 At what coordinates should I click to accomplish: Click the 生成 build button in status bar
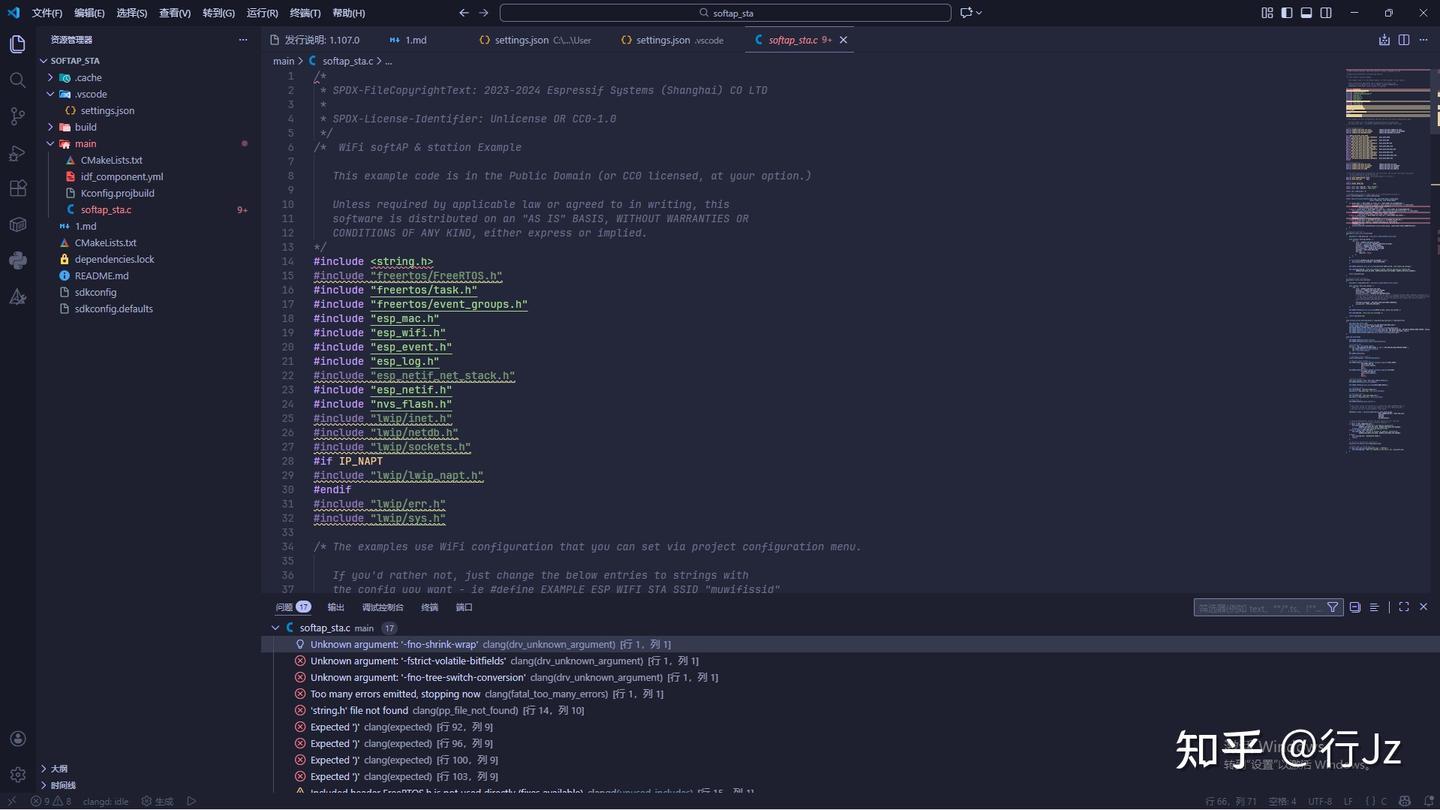[x=158, y=801]
